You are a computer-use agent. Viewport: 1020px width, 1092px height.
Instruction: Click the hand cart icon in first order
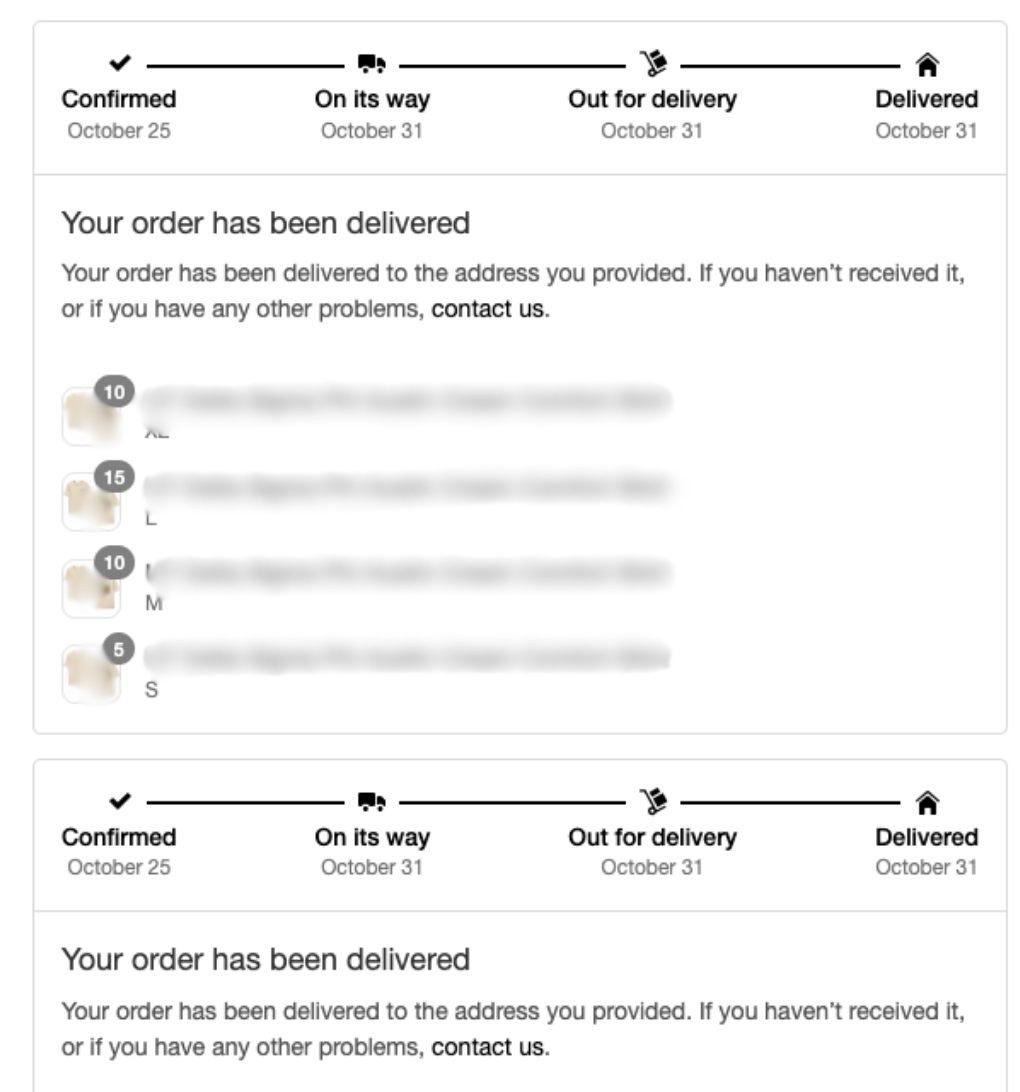point(652,64)
